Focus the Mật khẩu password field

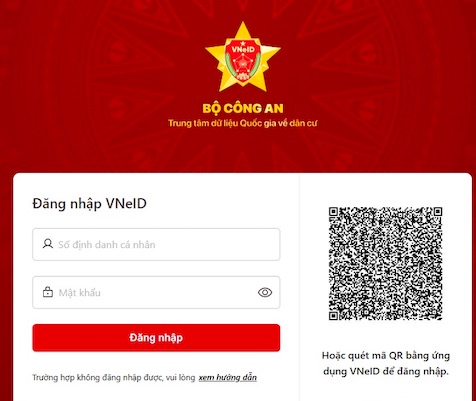[156, 292]
